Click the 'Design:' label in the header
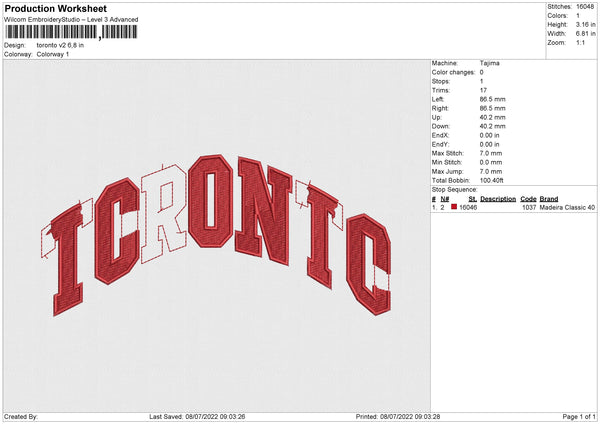The height and width of the screenshot is (424, 600). (15, 45)
